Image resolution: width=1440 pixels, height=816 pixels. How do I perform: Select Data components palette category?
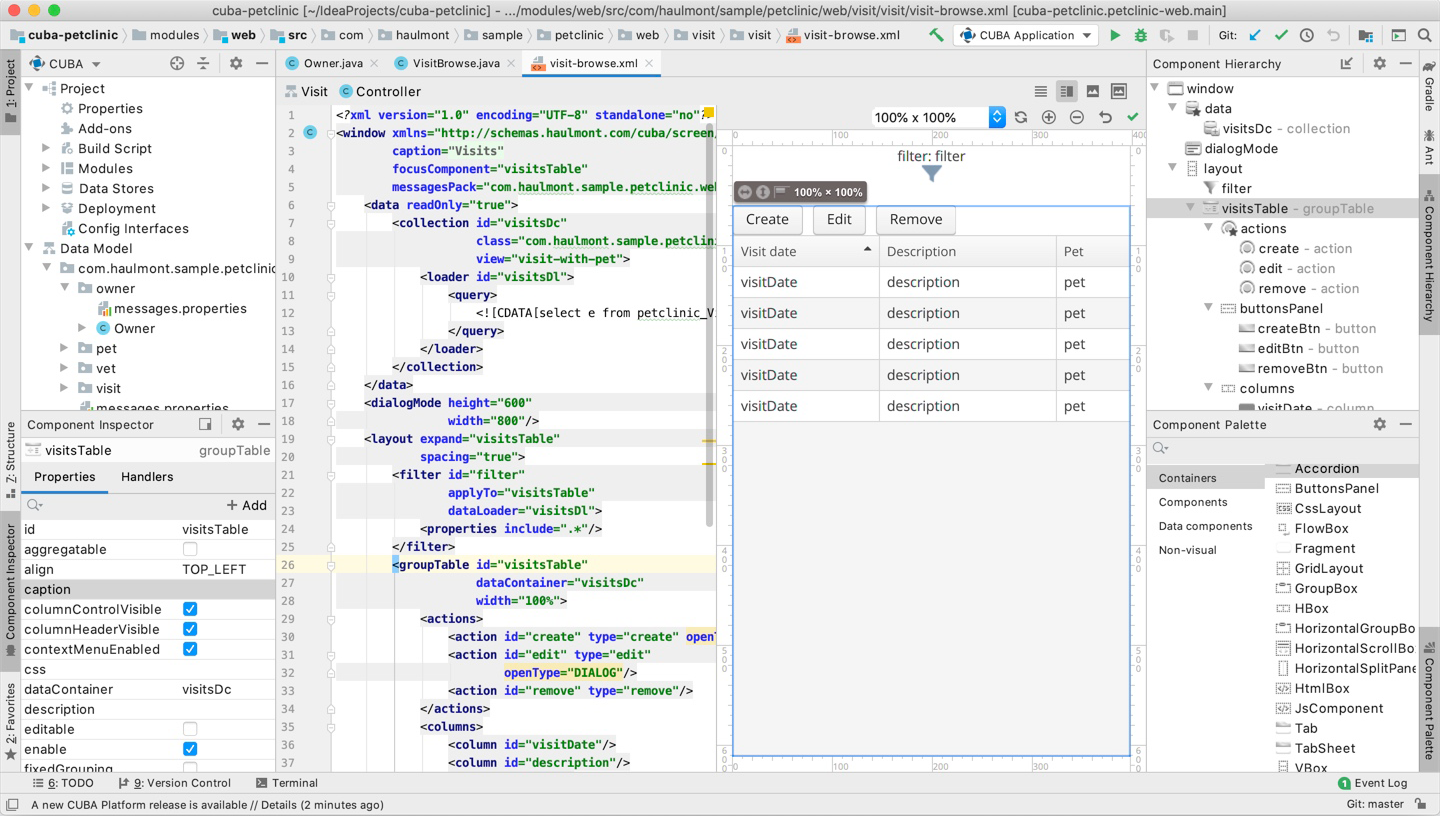(1205, 526)
